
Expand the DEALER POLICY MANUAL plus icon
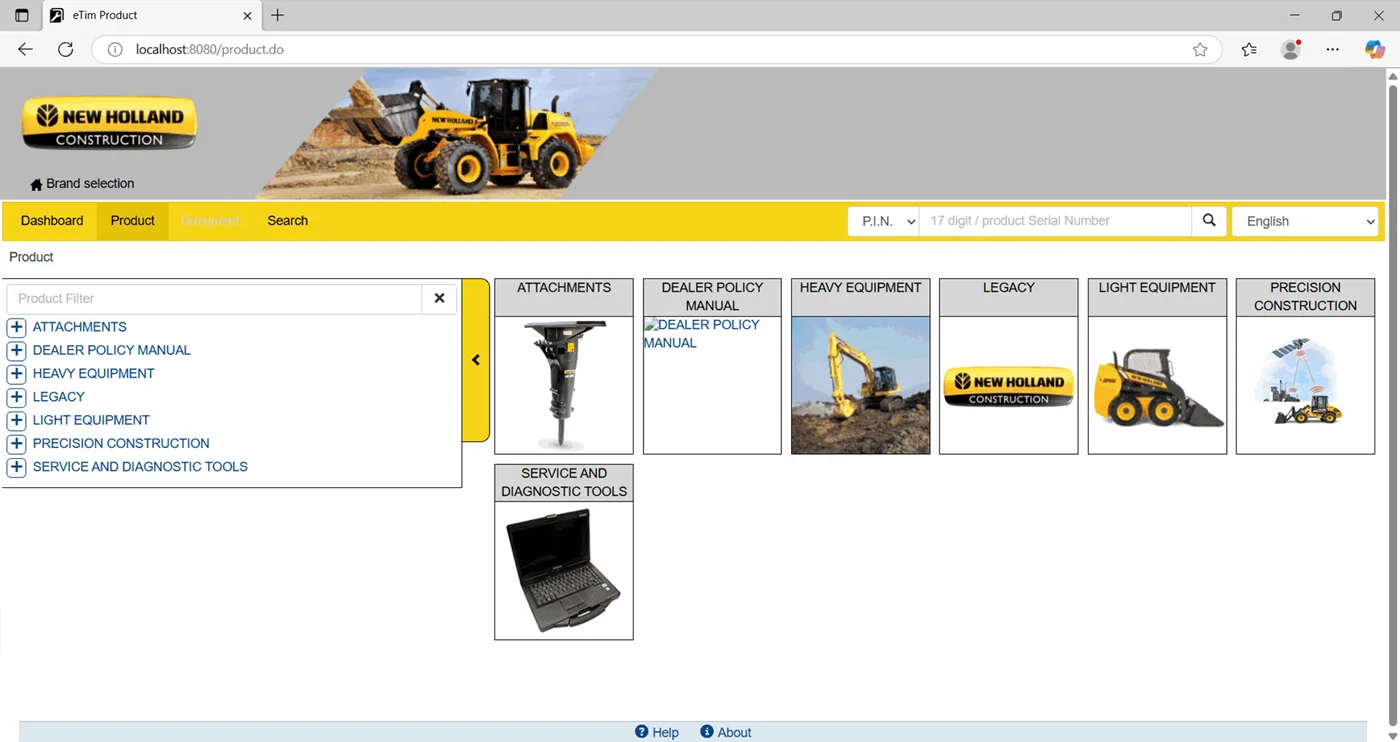coord(16,350)
